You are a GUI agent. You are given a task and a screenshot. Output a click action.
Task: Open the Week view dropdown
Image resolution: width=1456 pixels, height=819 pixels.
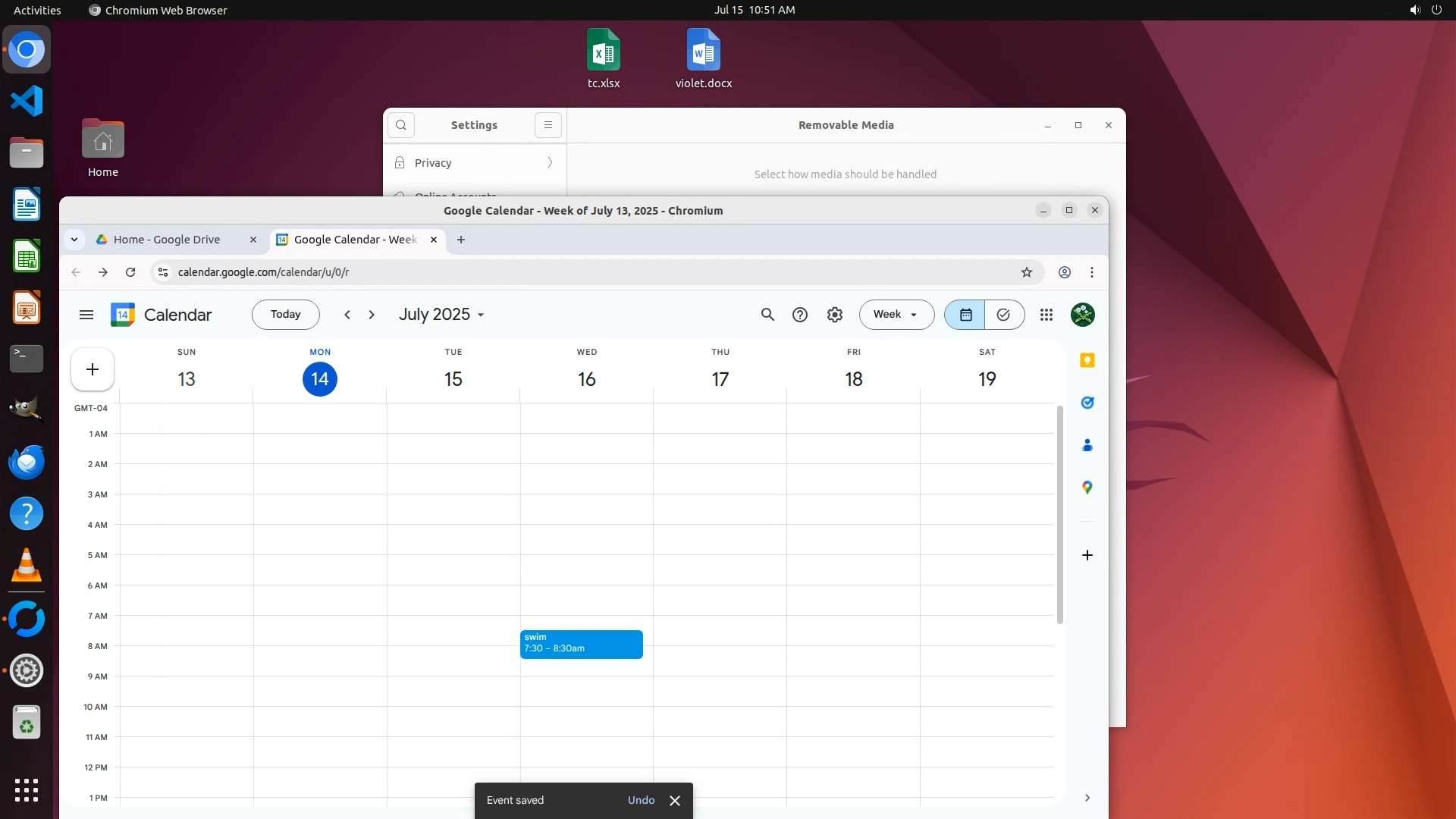pos(896,315)
